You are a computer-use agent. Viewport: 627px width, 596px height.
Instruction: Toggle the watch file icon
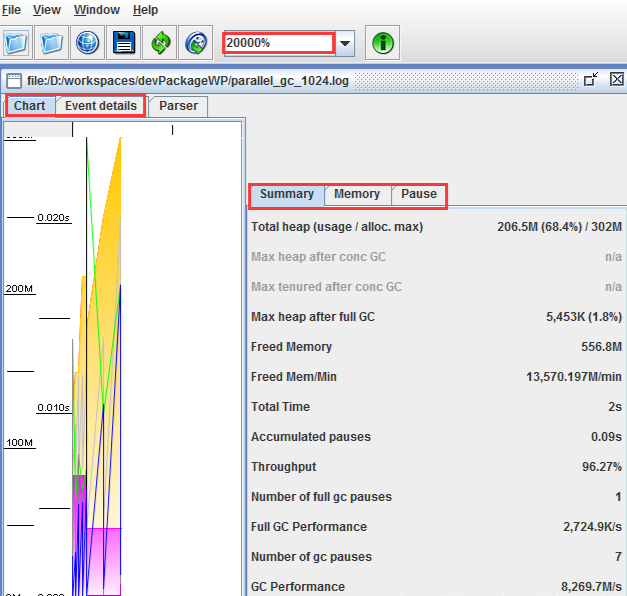coord(196,43)
